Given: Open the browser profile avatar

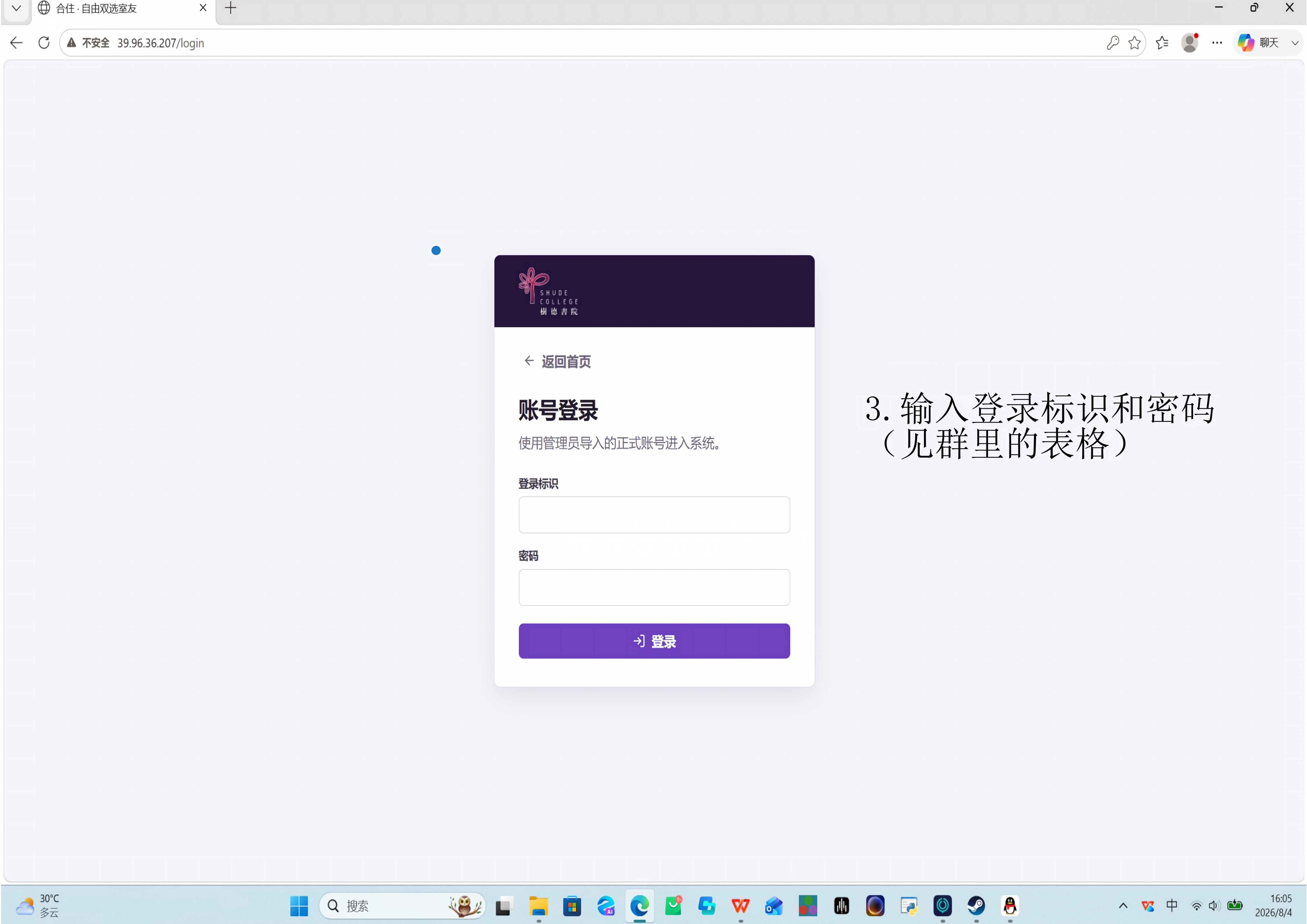Looking at the screenshot, I should [x=1189, y=43].
